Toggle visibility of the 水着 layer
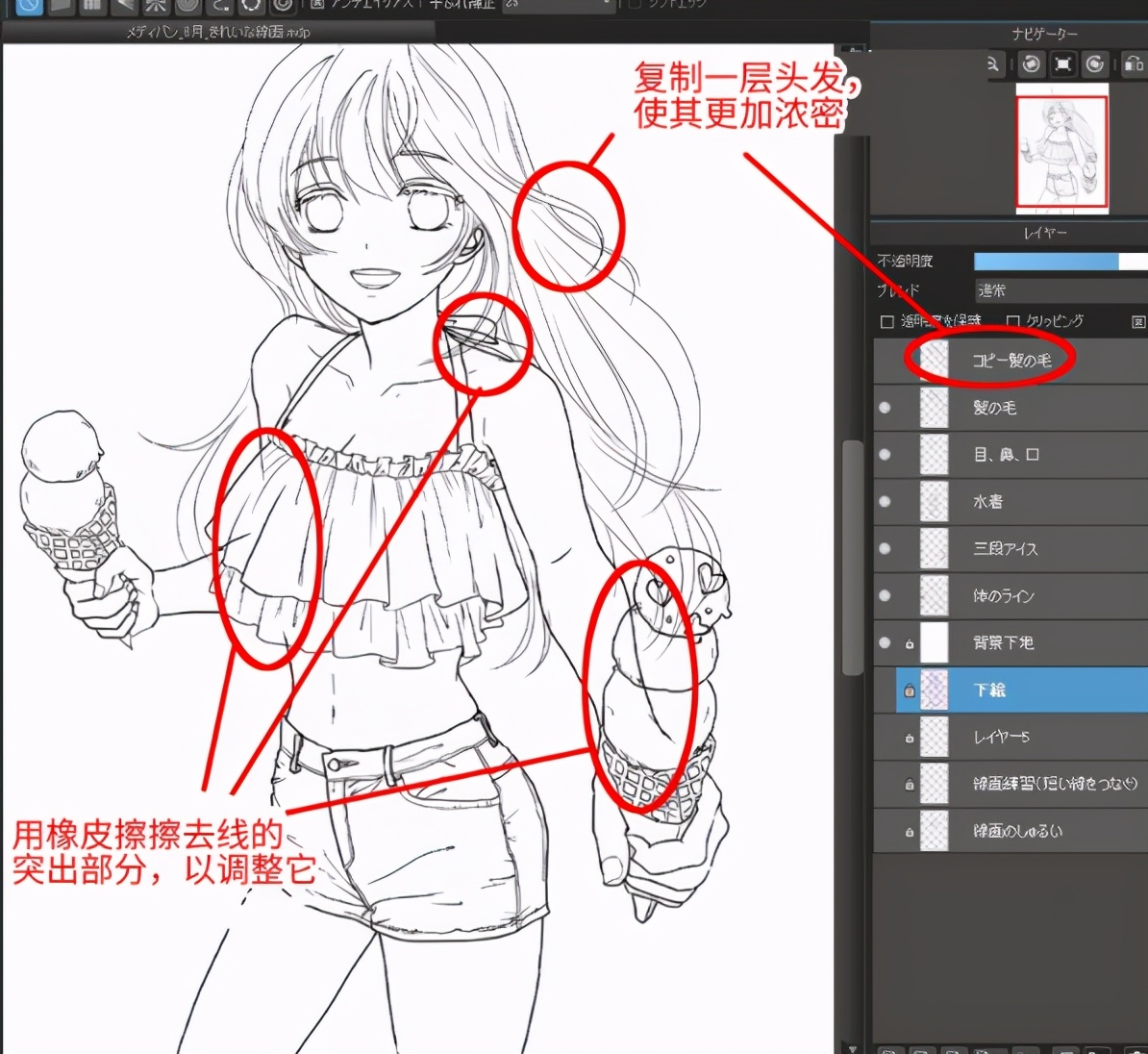 point(885,502)
